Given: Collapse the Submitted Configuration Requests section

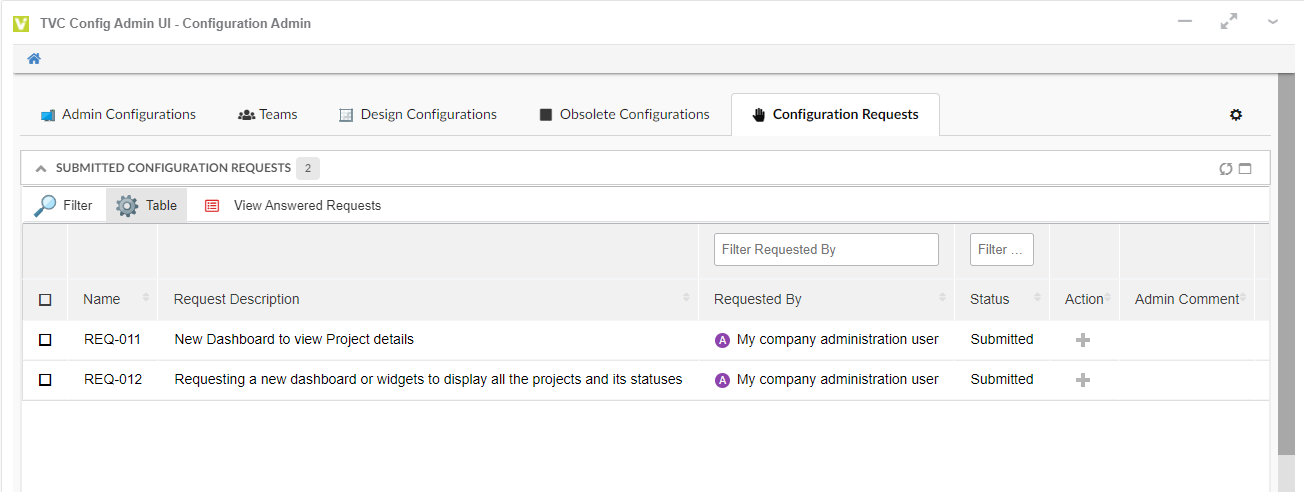Looking at the screenshot, I should [x=41, y=169].
